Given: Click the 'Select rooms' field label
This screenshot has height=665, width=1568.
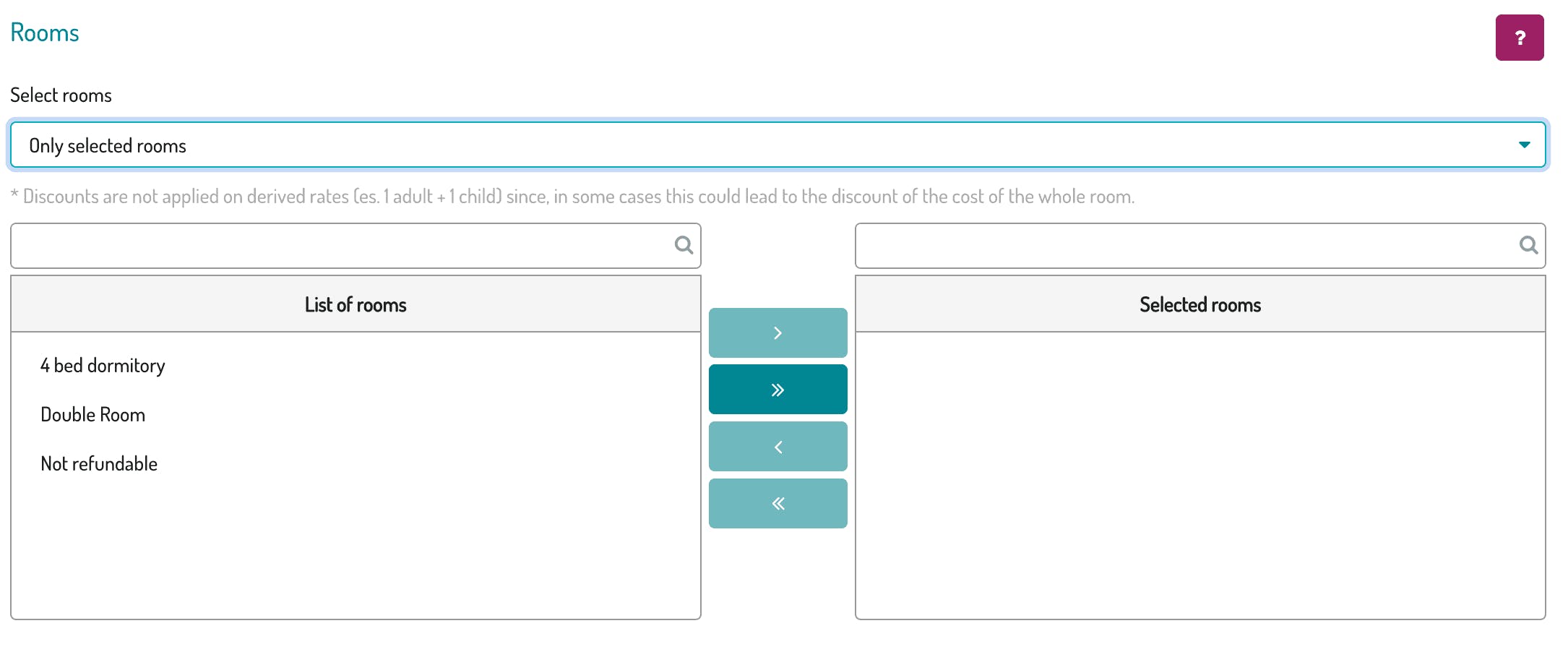Looking at the screenshot, I should [61, 95].
